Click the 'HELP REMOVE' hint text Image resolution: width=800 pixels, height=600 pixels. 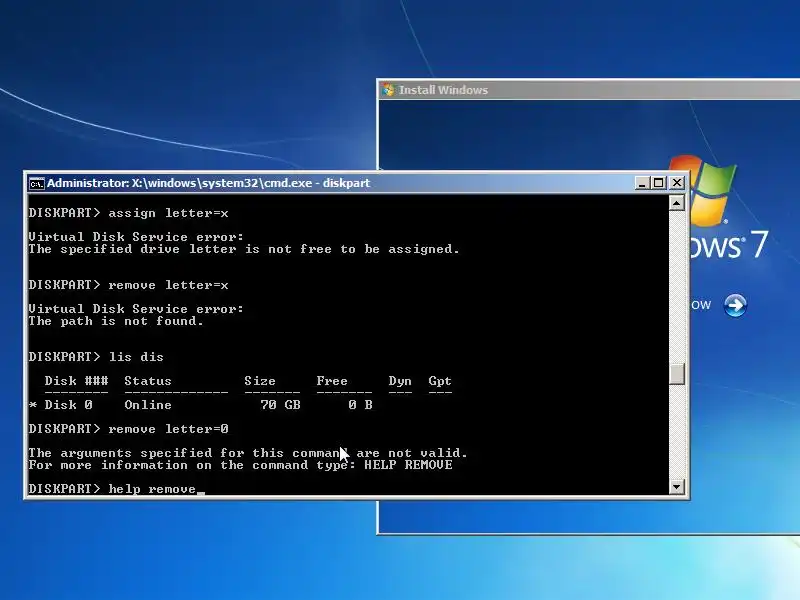[x=408, y=465]
